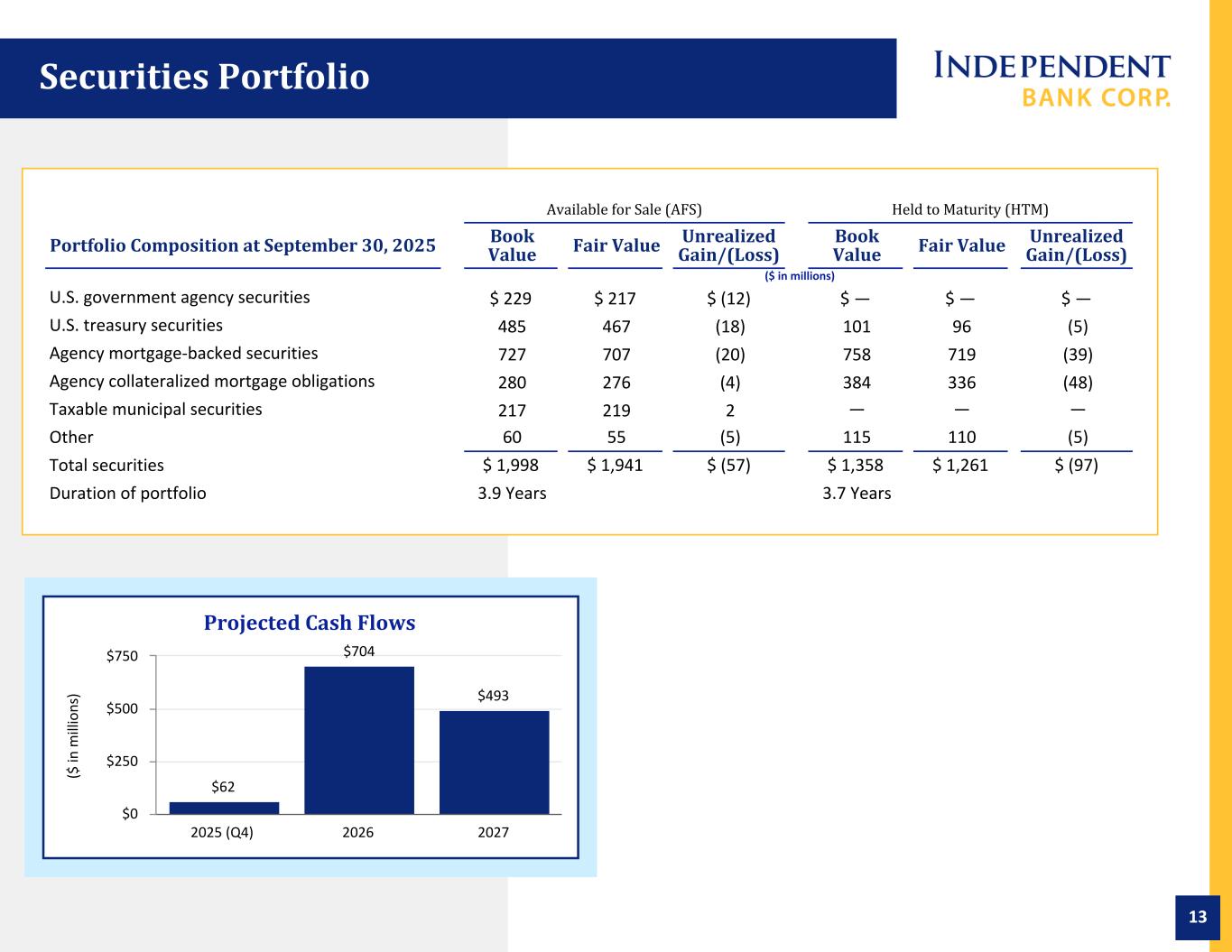
Task: Click the 2026 bar in the chart
Action: [x=358, y=740]
